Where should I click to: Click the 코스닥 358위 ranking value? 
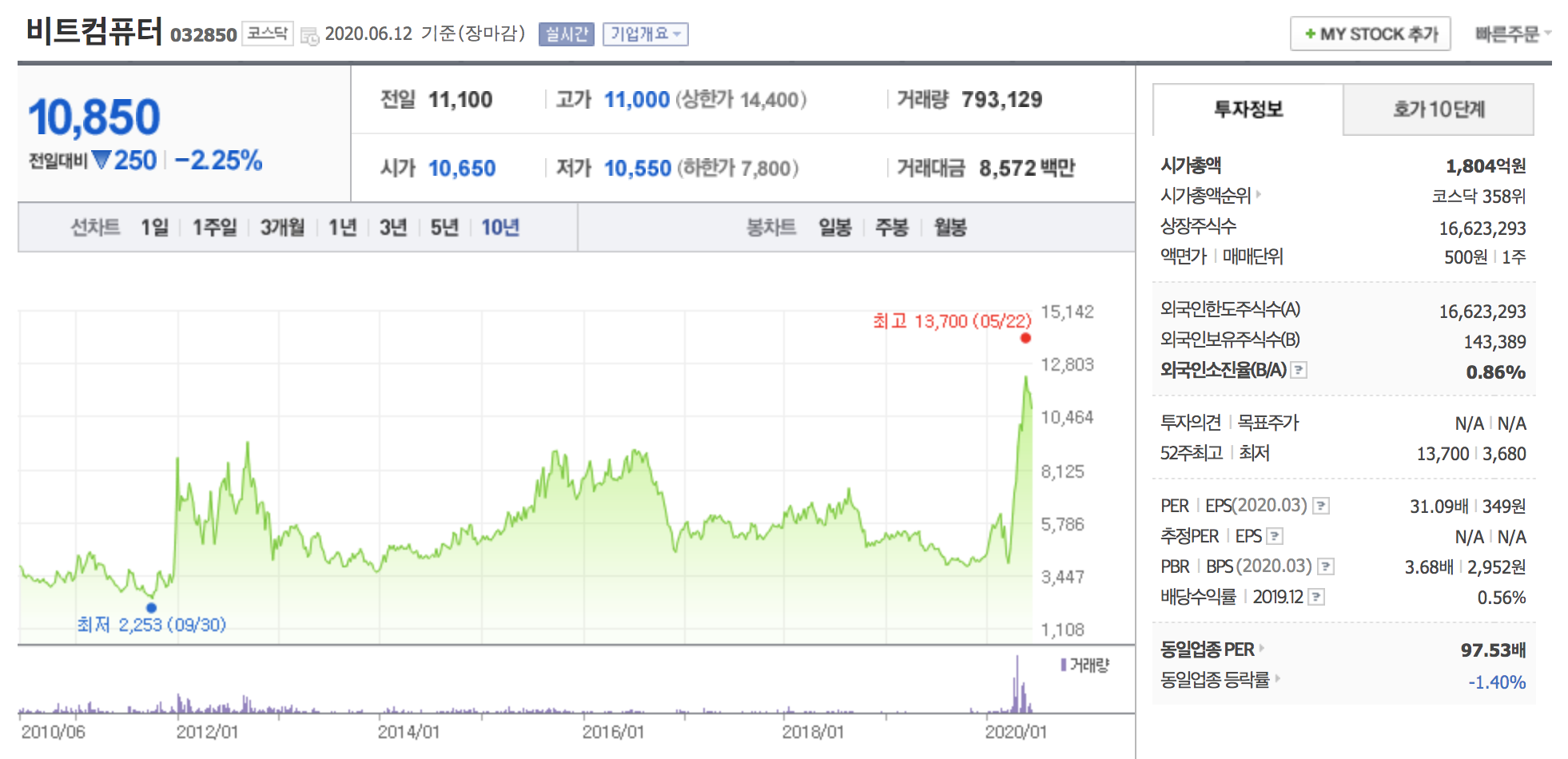pos(1478,197)
